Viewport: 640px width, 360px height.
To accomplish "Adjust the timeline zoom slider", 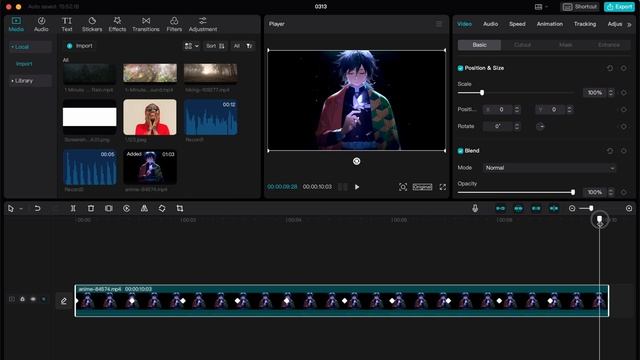I will [x=591, y=208].
